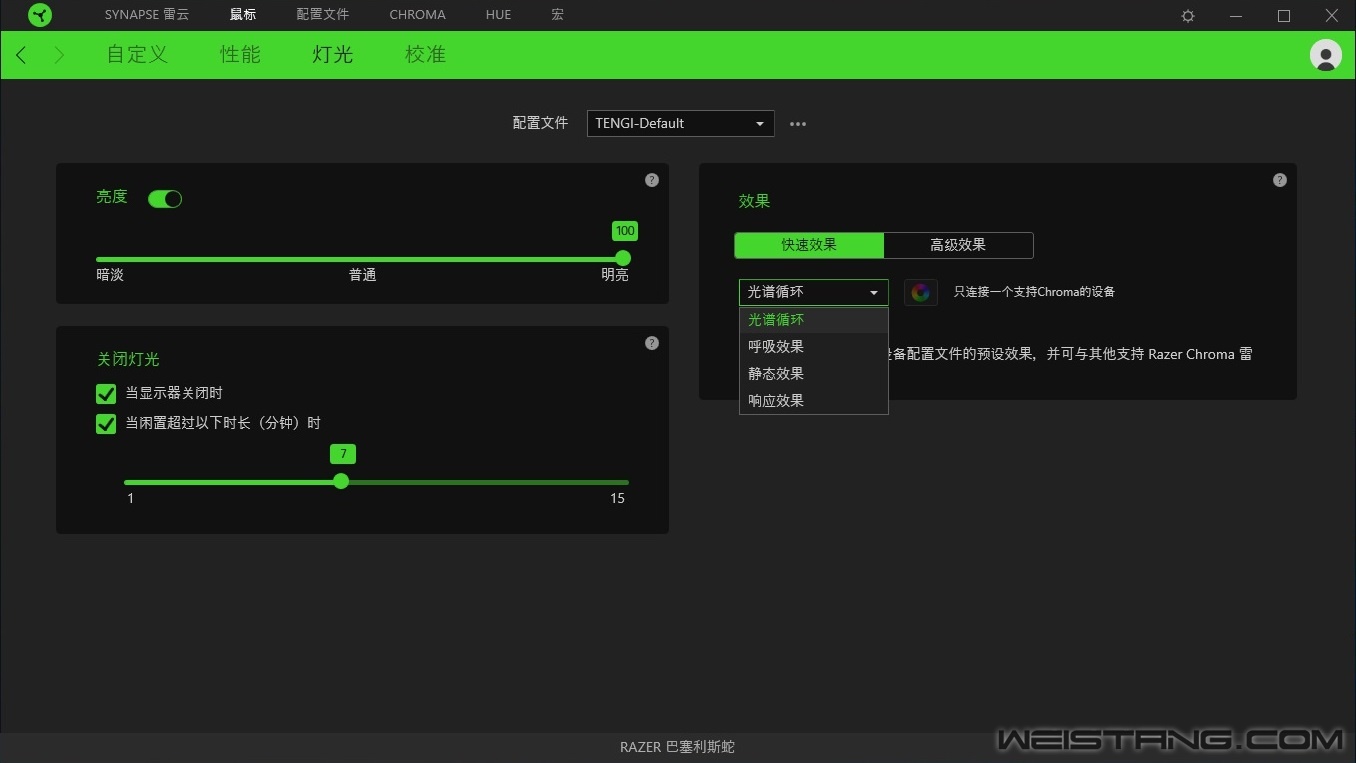
Task: Open the HUE top tab
Action: coord(498,15)
